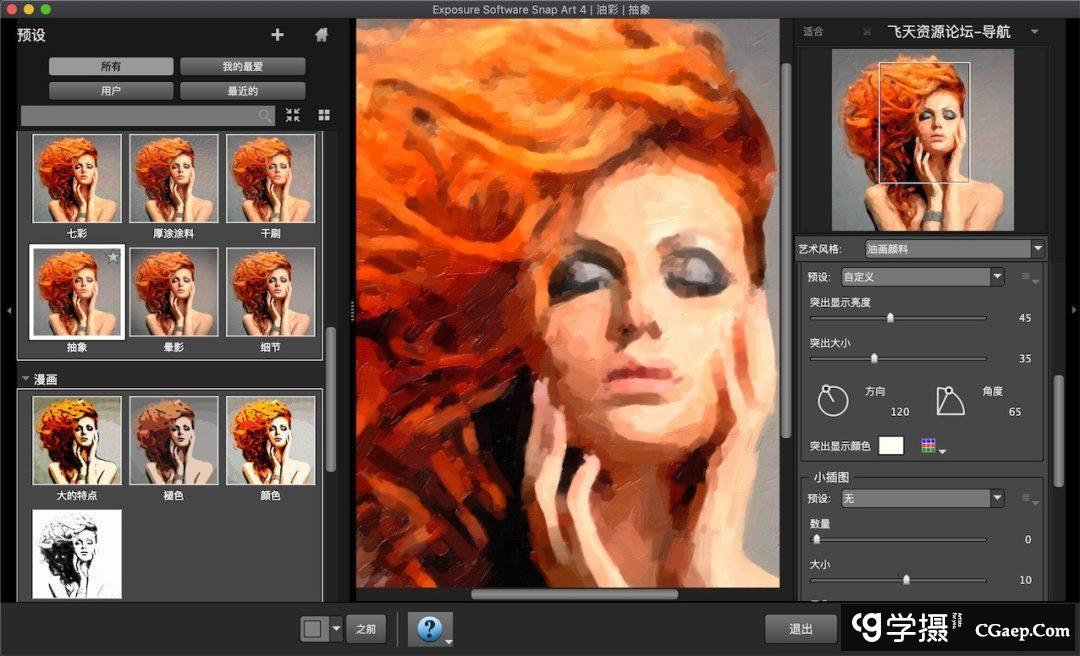This screenshot has width=1080, height=656.
Task: Click the 突出显示颜色 white color swatch
Action: click(x=890, y=446)
